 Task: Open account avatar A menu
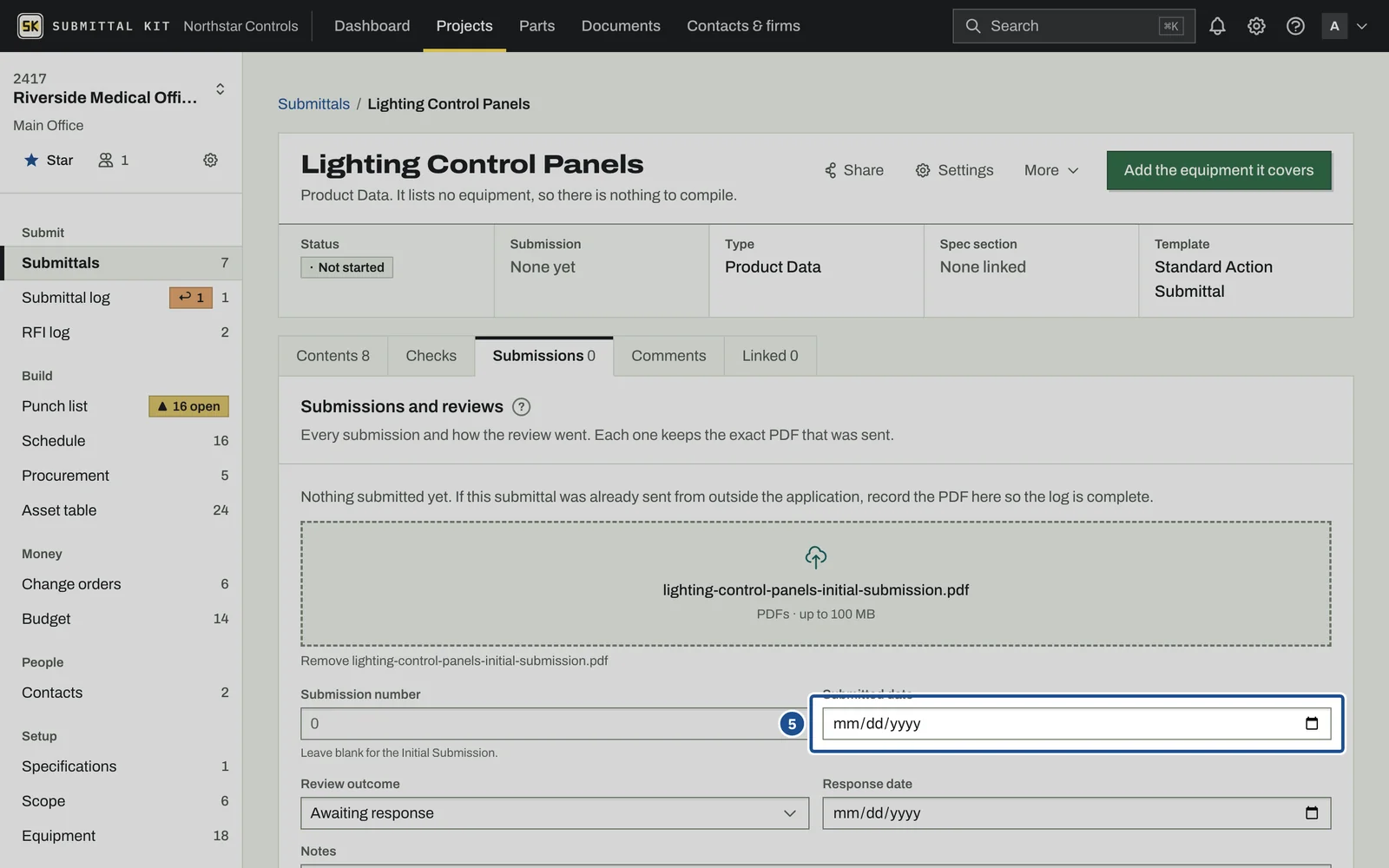point(1334,26)
